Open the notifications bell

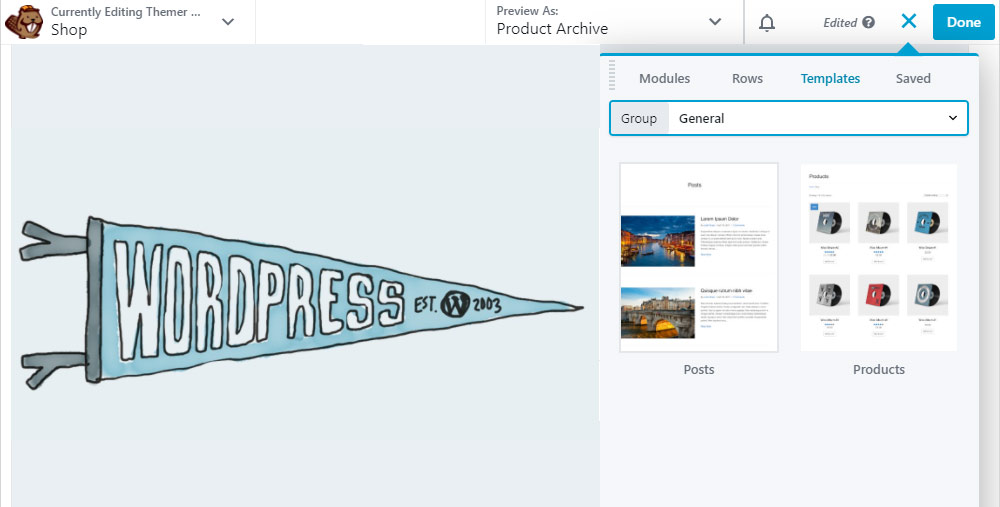[x=767, y=22]
